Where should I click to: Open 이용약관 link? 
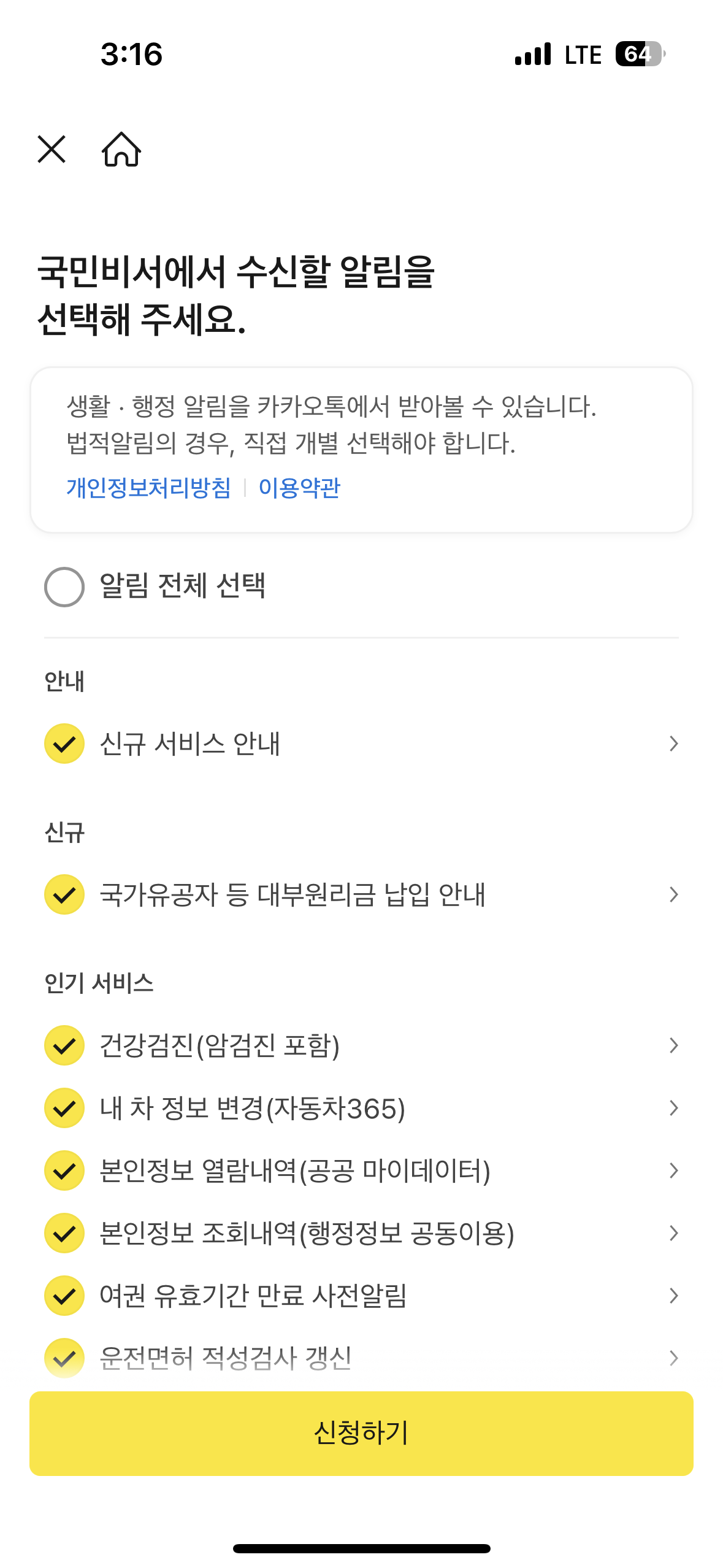(299, 488)
